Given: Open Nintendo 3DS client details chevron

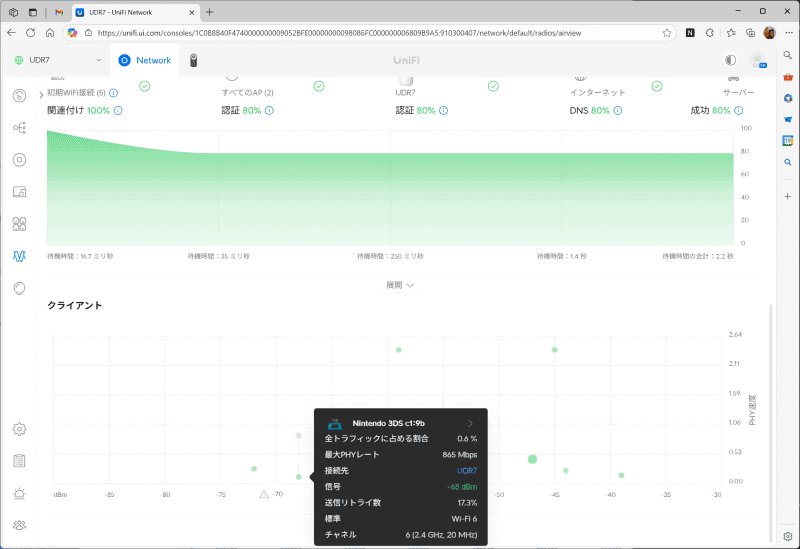Looking at the screenshot, I should coord(470,423).
